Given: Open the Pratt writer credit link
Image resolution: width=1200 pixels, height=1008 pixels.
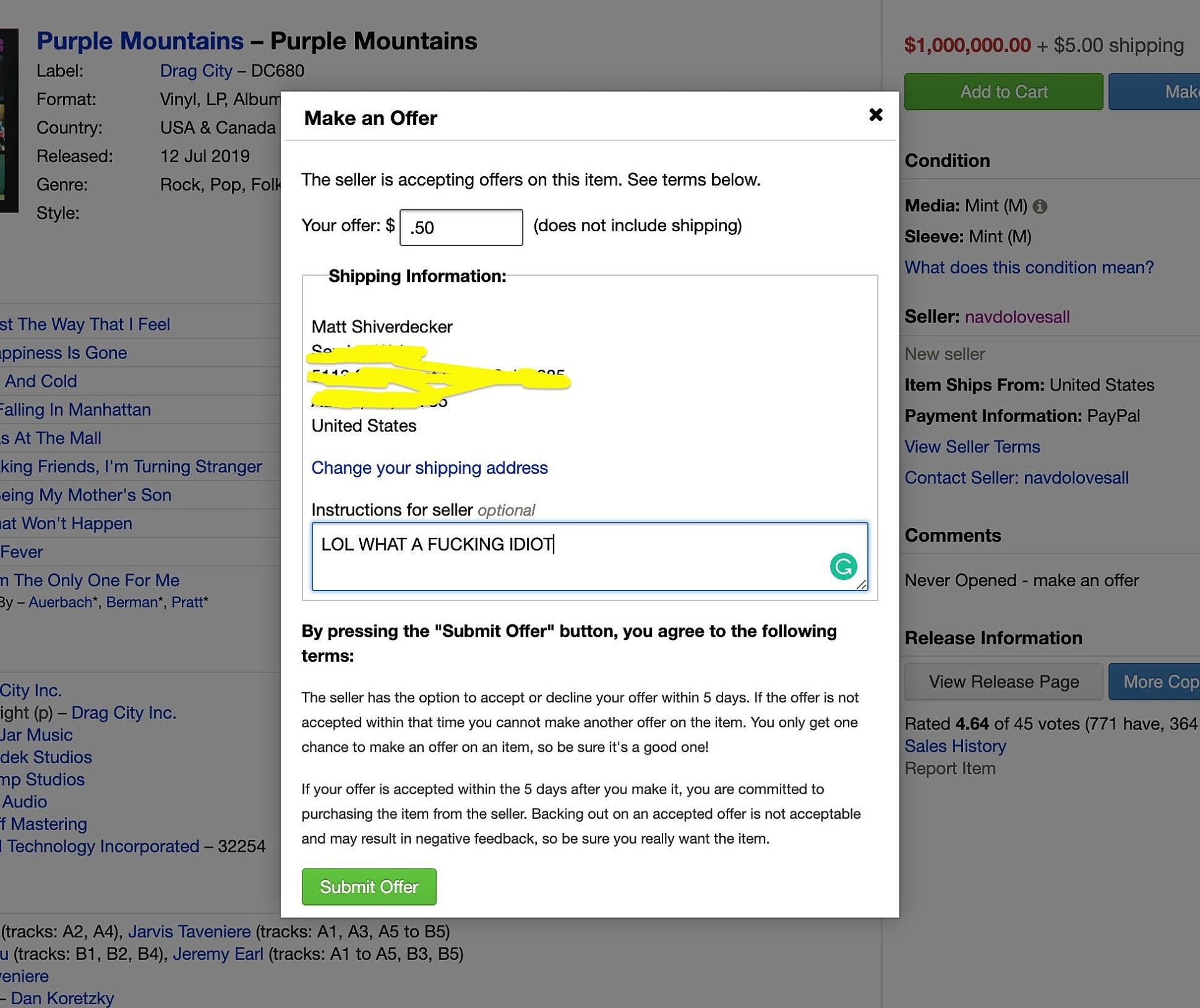Looking at the screenshot, I should (187, 602).
